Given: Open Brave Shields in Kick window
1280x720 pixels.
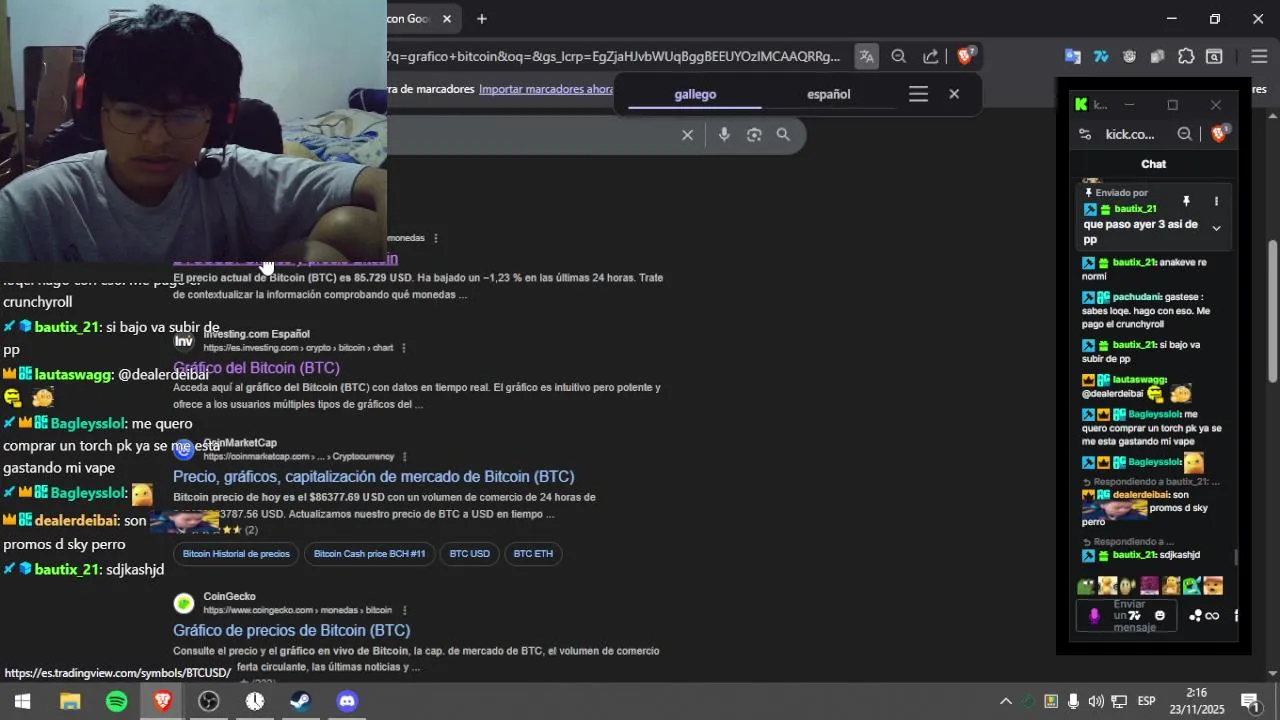Looking at the screenshot, I should (1219, 134).
